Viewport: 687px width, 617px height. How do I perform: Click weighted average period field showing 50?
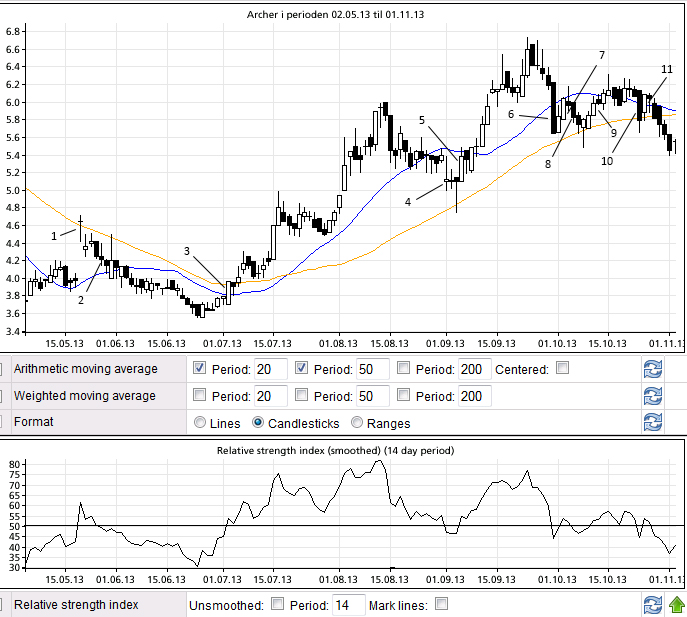372,396
